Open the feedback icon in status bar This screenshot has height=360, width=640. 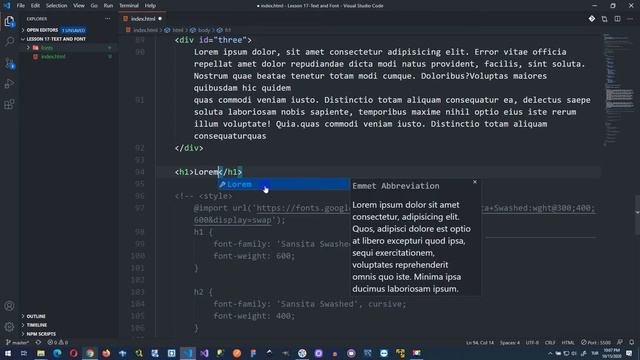click(620, 342)
